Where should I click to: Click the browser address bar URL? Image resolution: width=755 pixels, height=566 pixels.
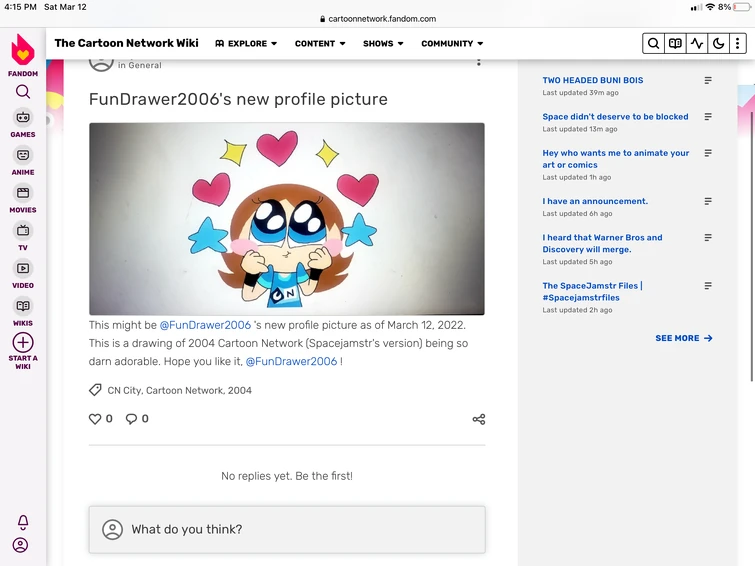point(378,19)
